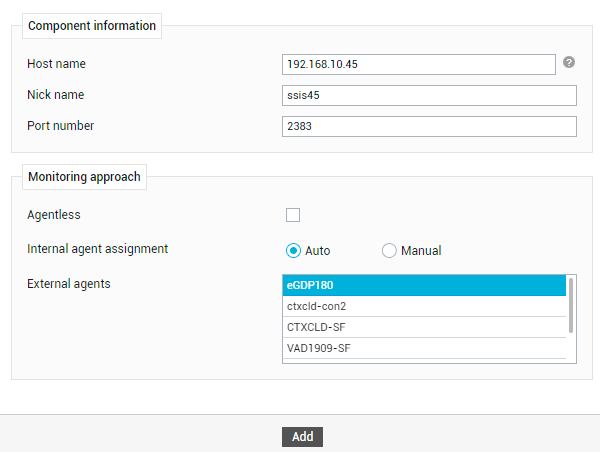600x452 pixels.
Task: Select Manual internal agent assignment
Action: pos(389,251)
